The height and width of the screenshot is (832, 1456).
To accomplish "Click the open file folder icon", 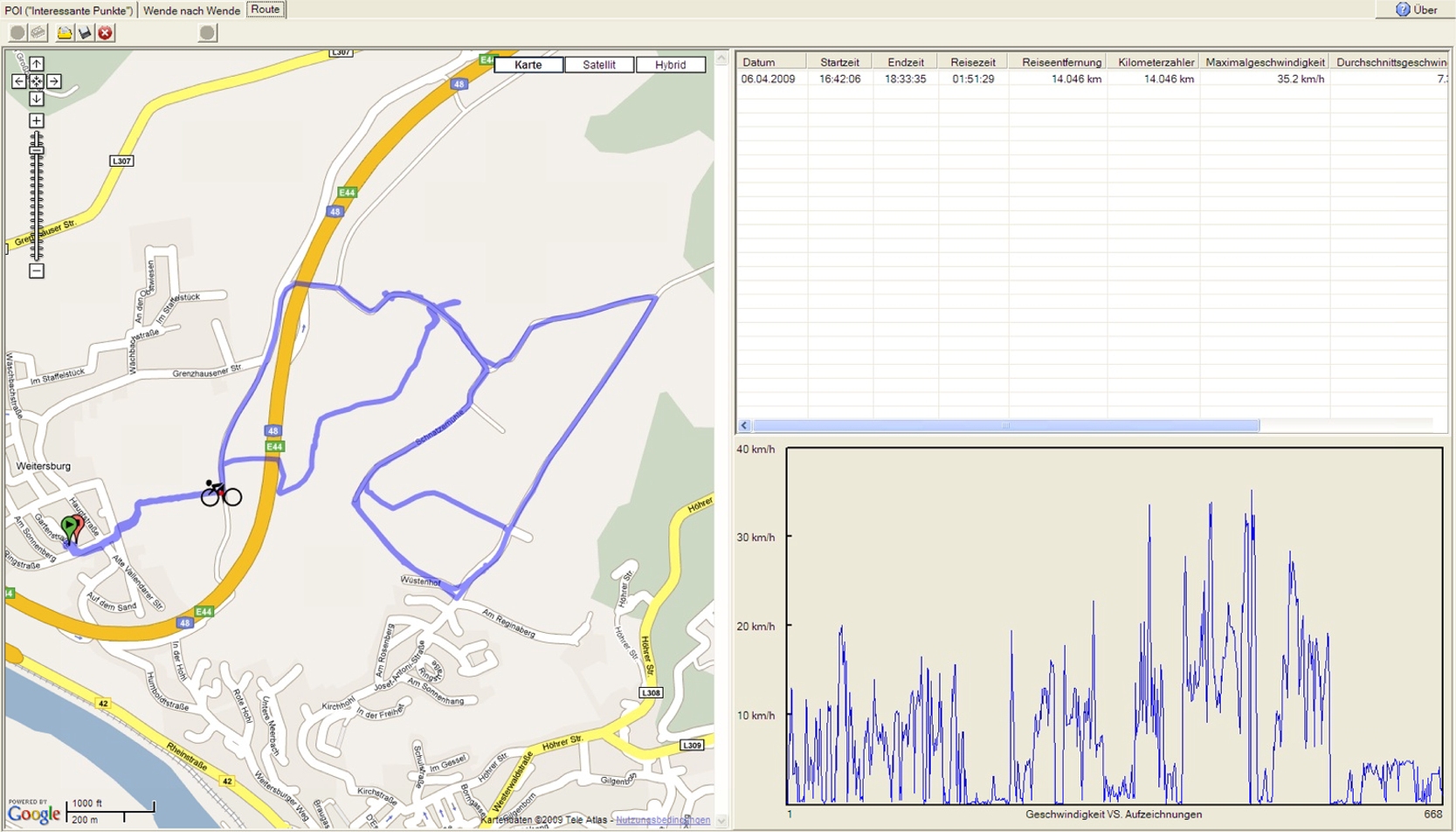I will coord(65,33).
